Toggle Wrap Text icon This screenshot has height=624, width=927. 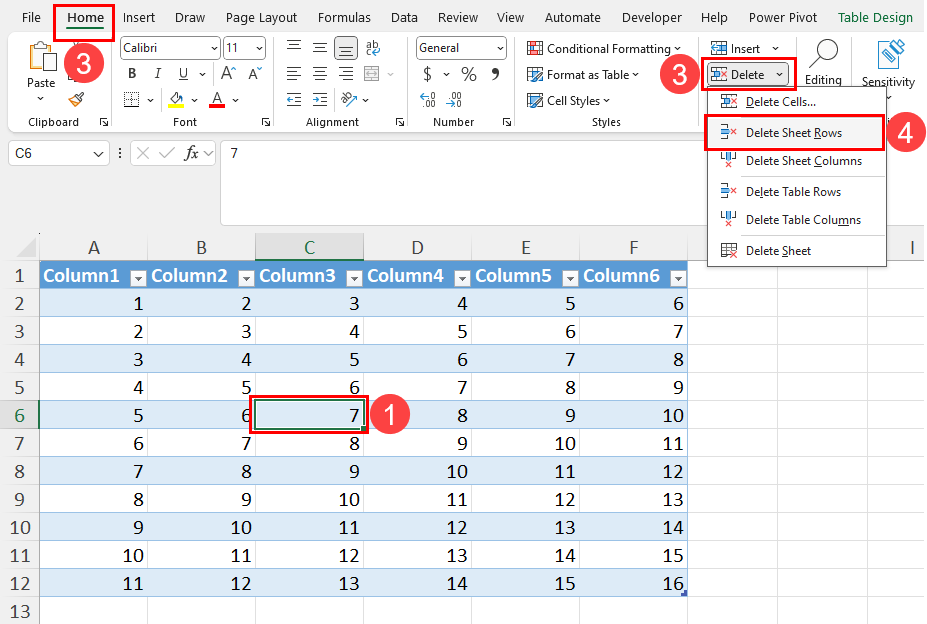click(x=373, y=47)
